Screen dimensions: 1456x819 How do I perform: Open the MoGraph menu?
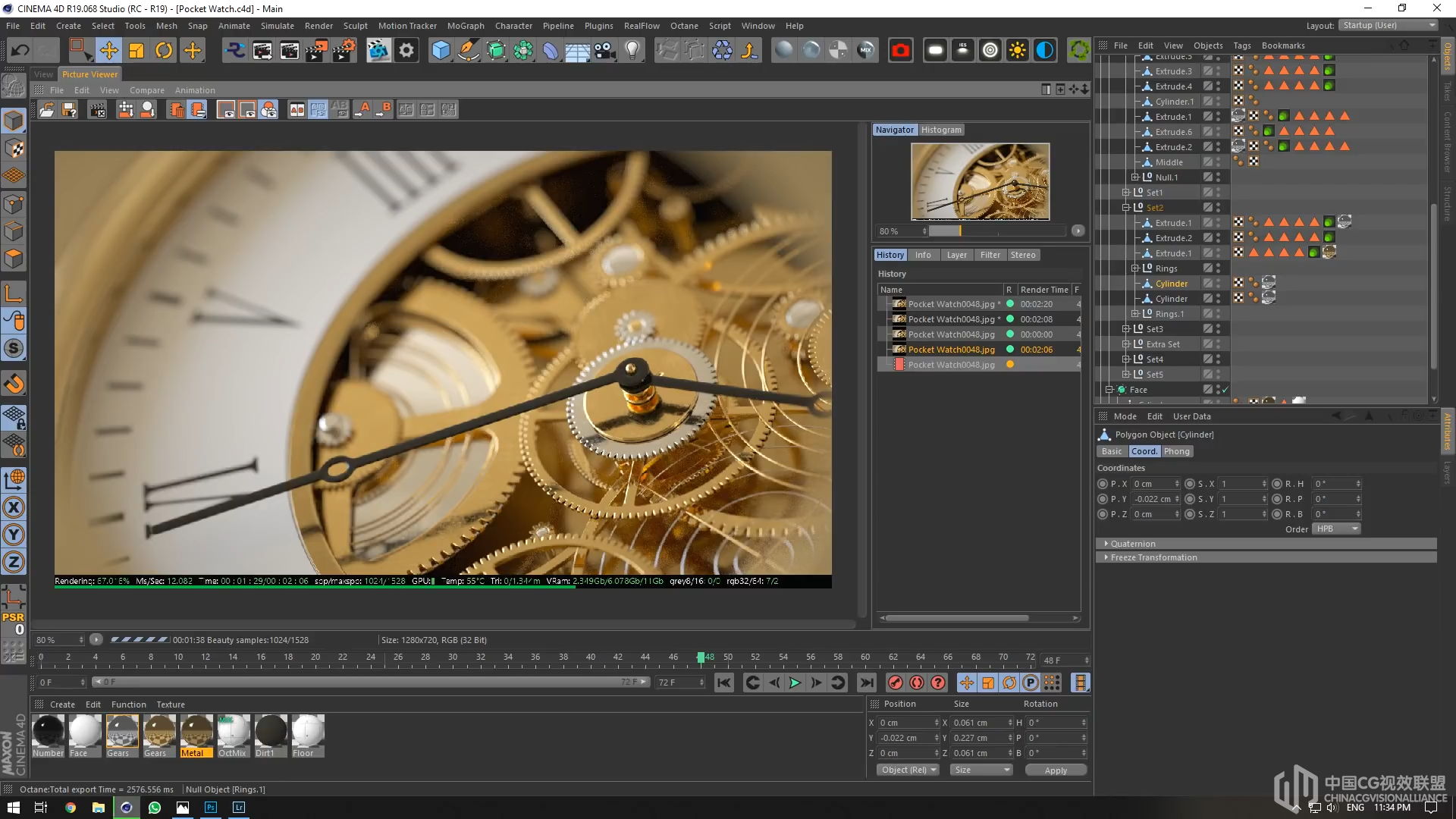[x=466, y=26]
